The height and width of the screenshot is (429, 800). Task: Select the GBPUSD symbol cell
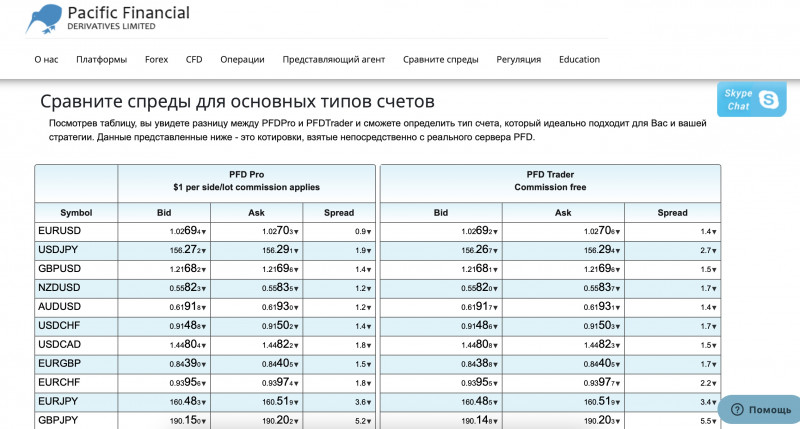[x=76, y=269]
